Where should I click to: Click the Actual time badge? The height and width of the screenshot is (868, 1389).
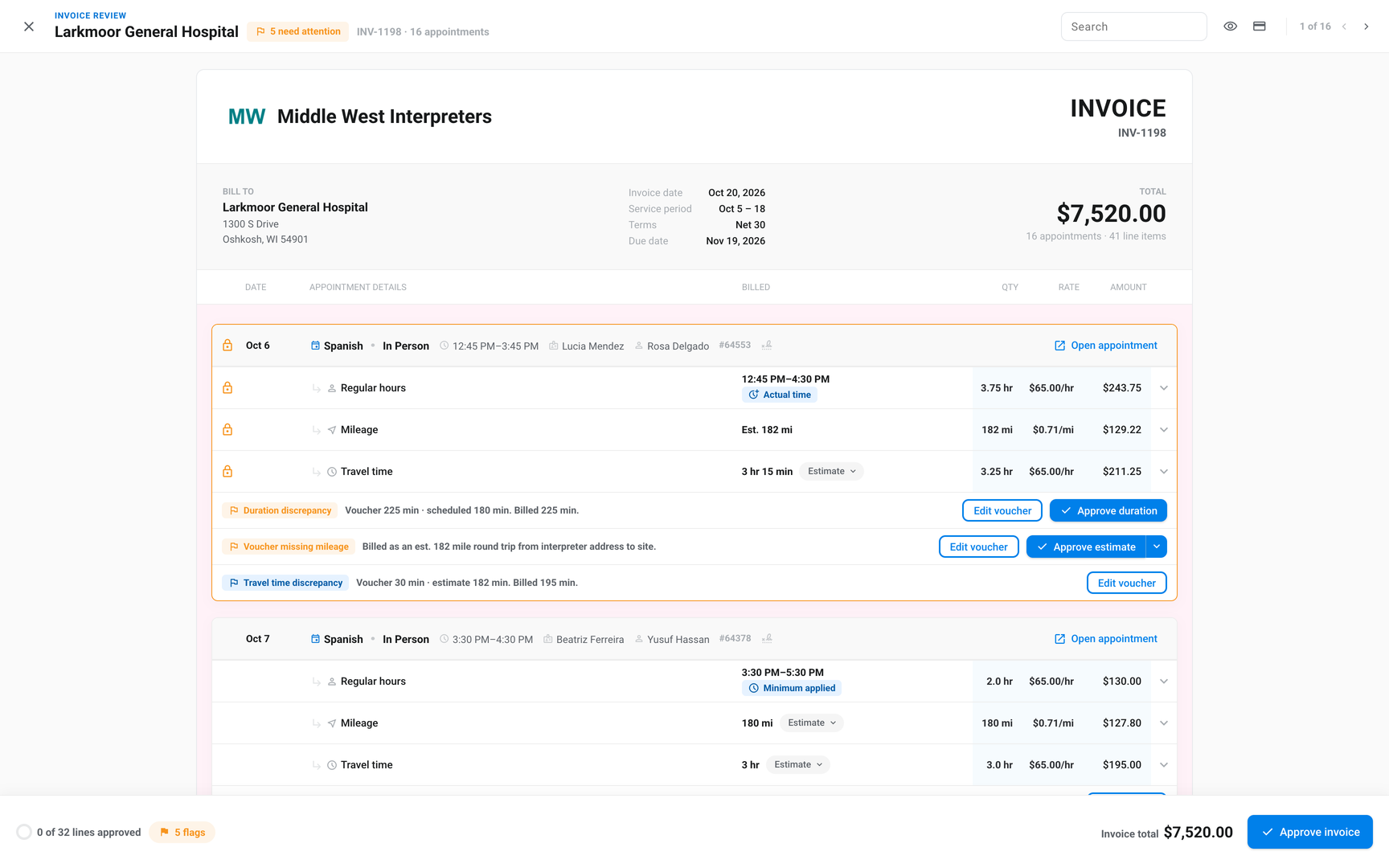coord(780,395)
